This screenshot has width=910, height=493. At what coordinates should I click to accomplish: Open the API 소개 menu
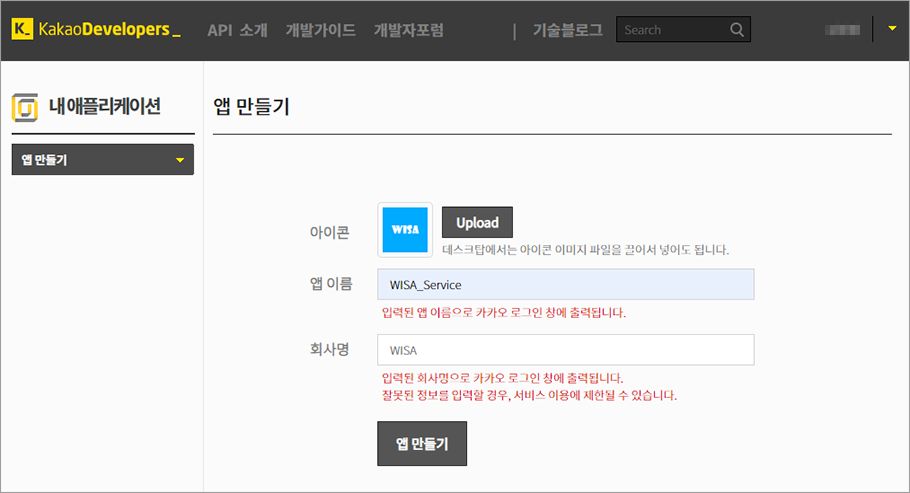point(237,30)
